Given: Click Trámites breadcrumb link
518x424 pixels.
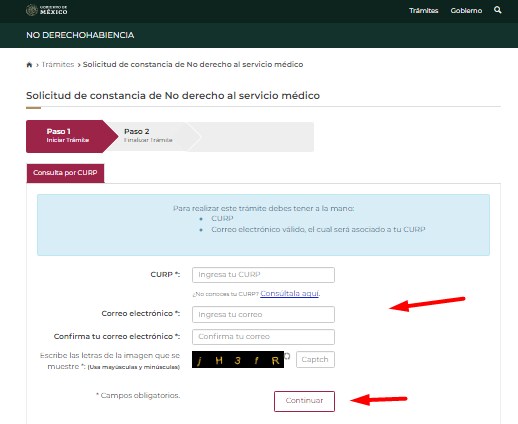Looking at the screenshot, I should (x=58, y=64).
